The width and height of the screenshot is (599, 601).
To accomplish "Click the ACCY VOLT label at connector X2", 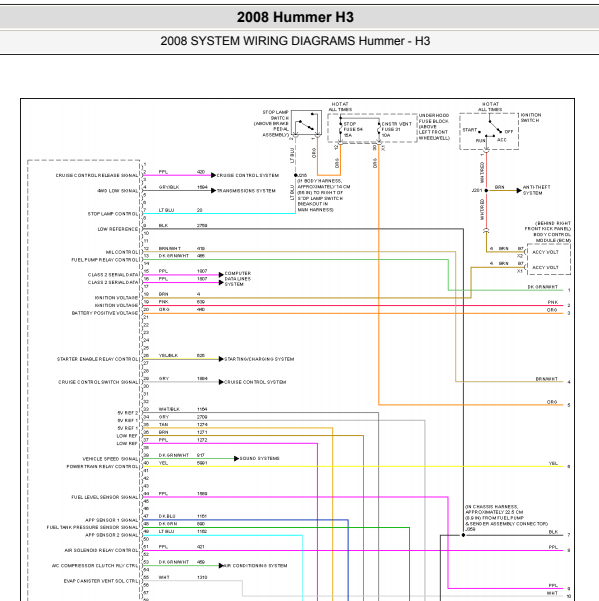I will click(x=545, y=252).
